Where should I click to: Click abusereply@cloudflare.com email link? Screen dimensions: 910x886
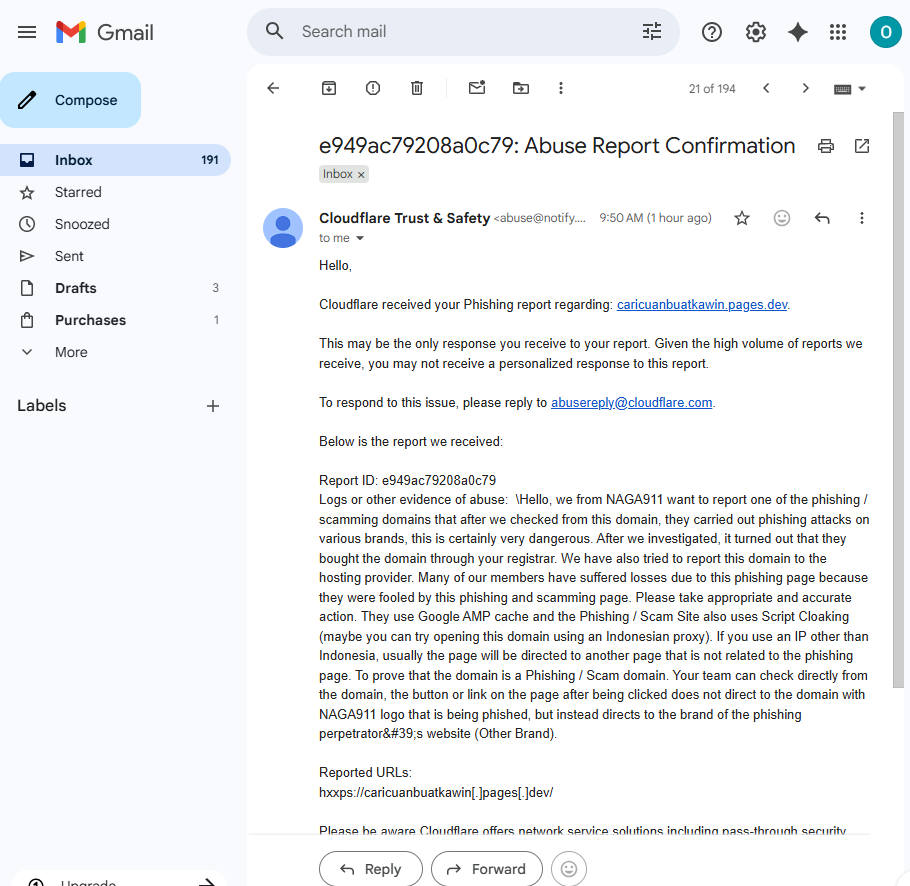point(631,403)
